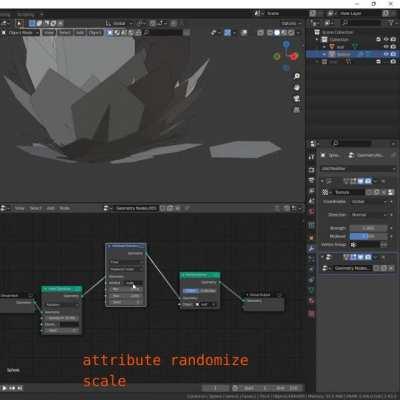Screen dimensions: 400x400
Task: Toggle eye visibility of highlighted outliner row
Action: coord(386,54)
